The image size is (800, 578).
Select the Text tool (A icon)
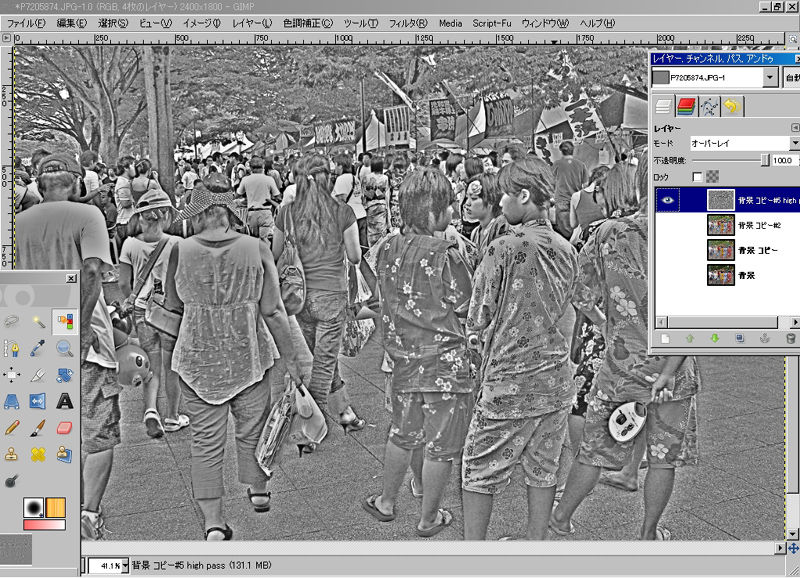[x=65, y=401]
